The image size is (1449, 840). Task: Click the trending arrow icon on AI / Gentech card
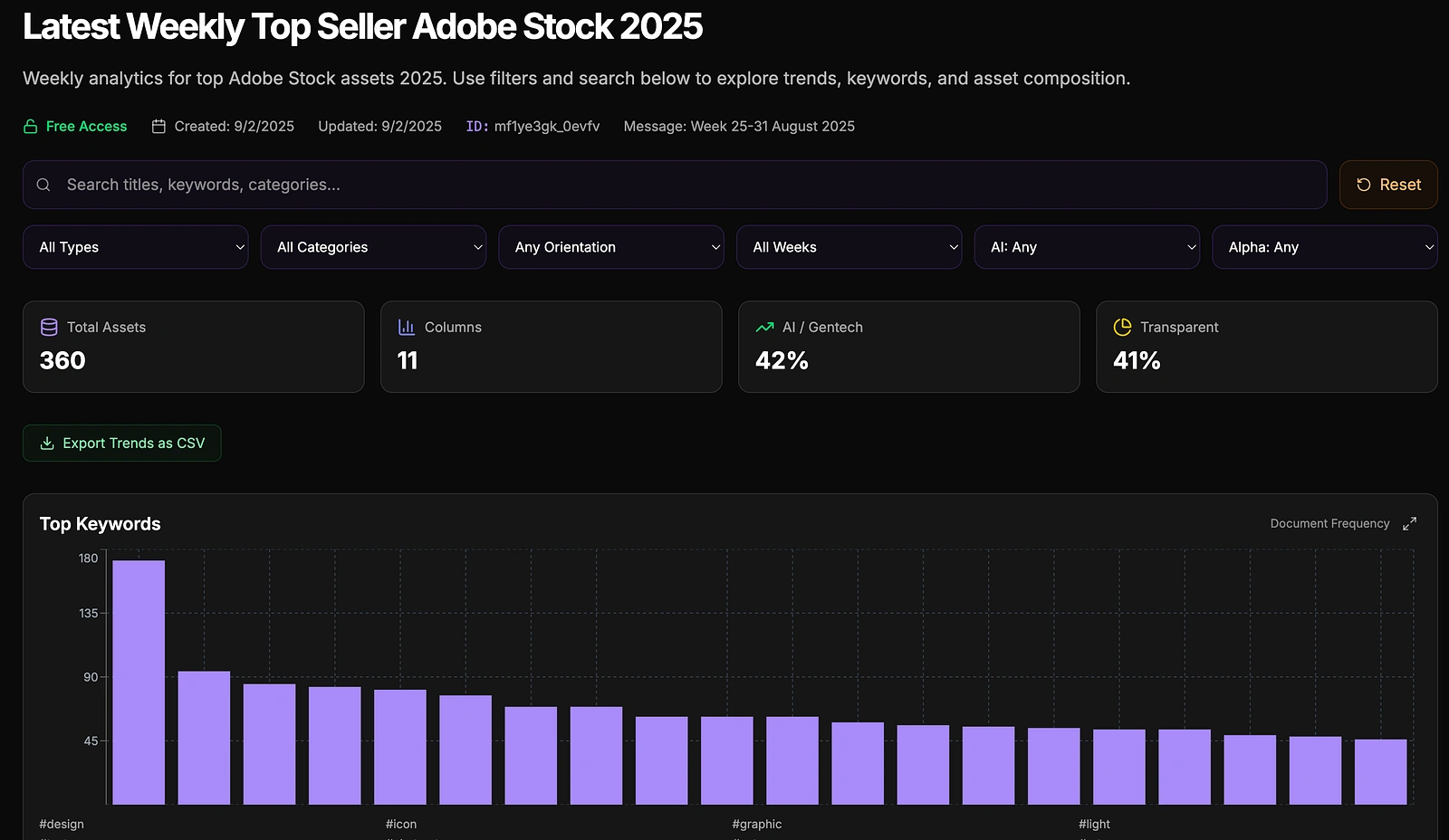point(764,327)
